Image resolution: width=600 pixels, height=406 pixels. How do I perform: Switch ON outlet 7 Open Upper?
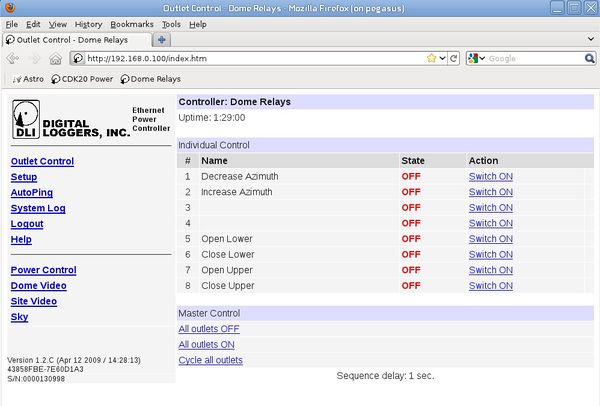(x=491, y=270)
